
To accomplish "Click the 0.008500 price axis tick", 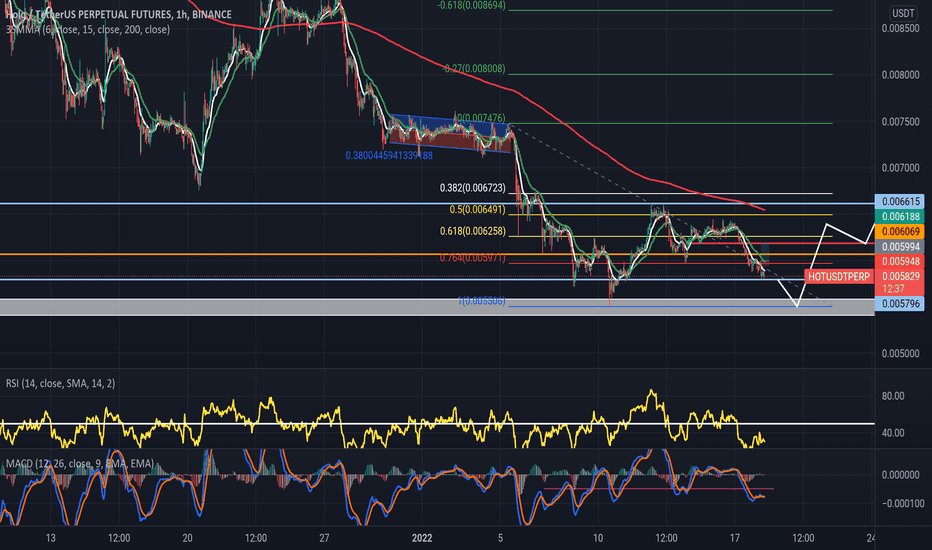I will (900, 29).
